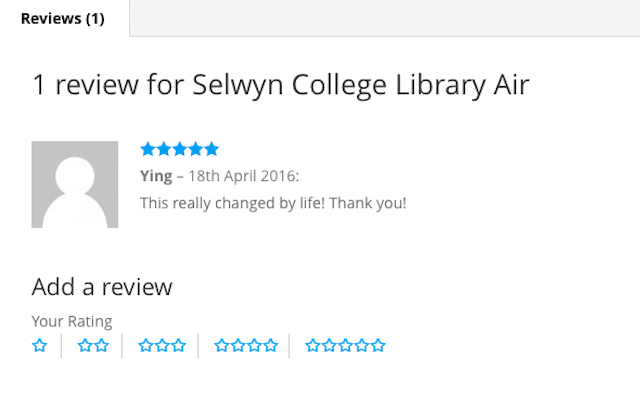Open the Reviews (1) tab

(63, 18)
